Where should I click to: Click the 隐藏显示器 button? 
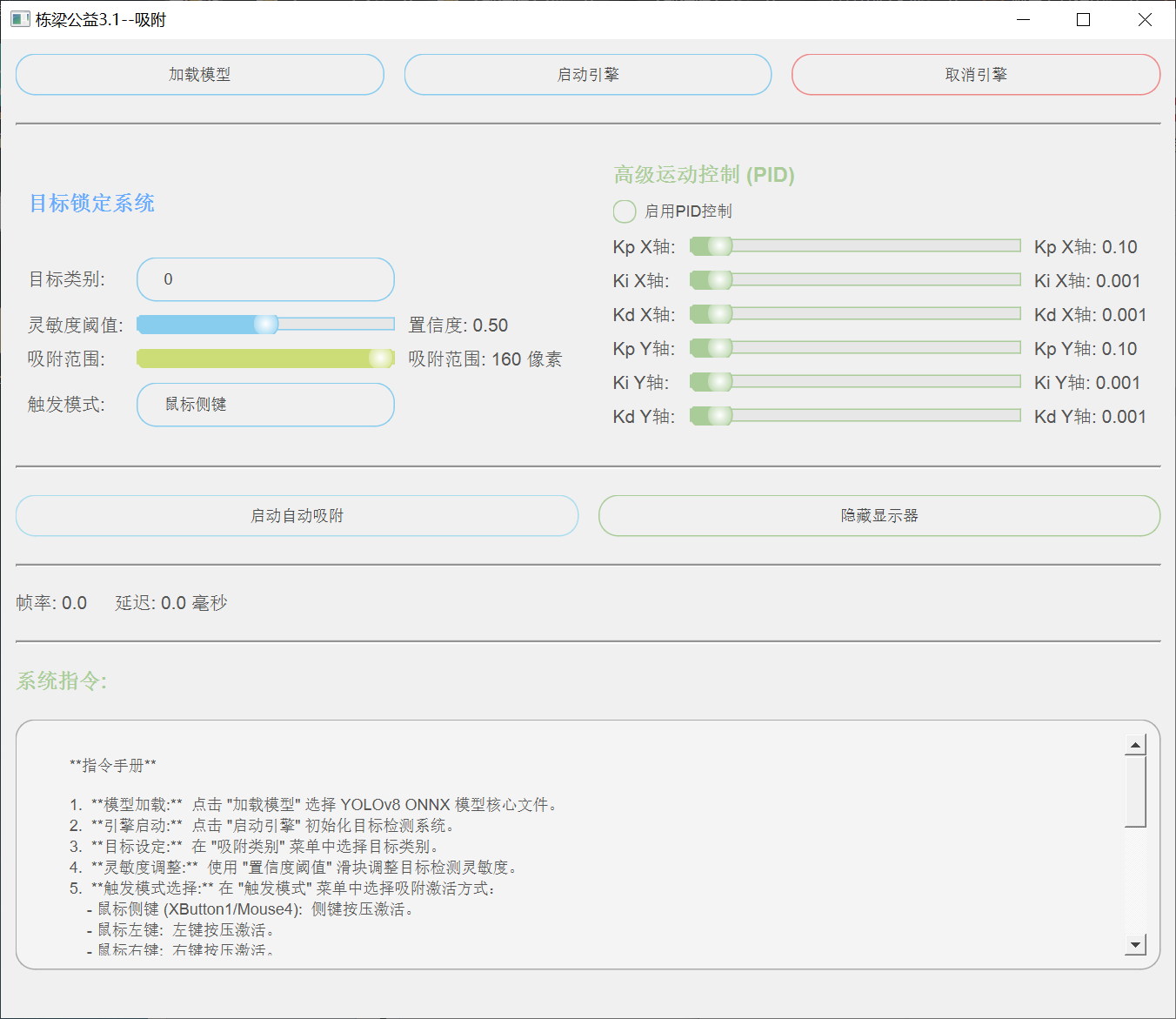[879, 516]
